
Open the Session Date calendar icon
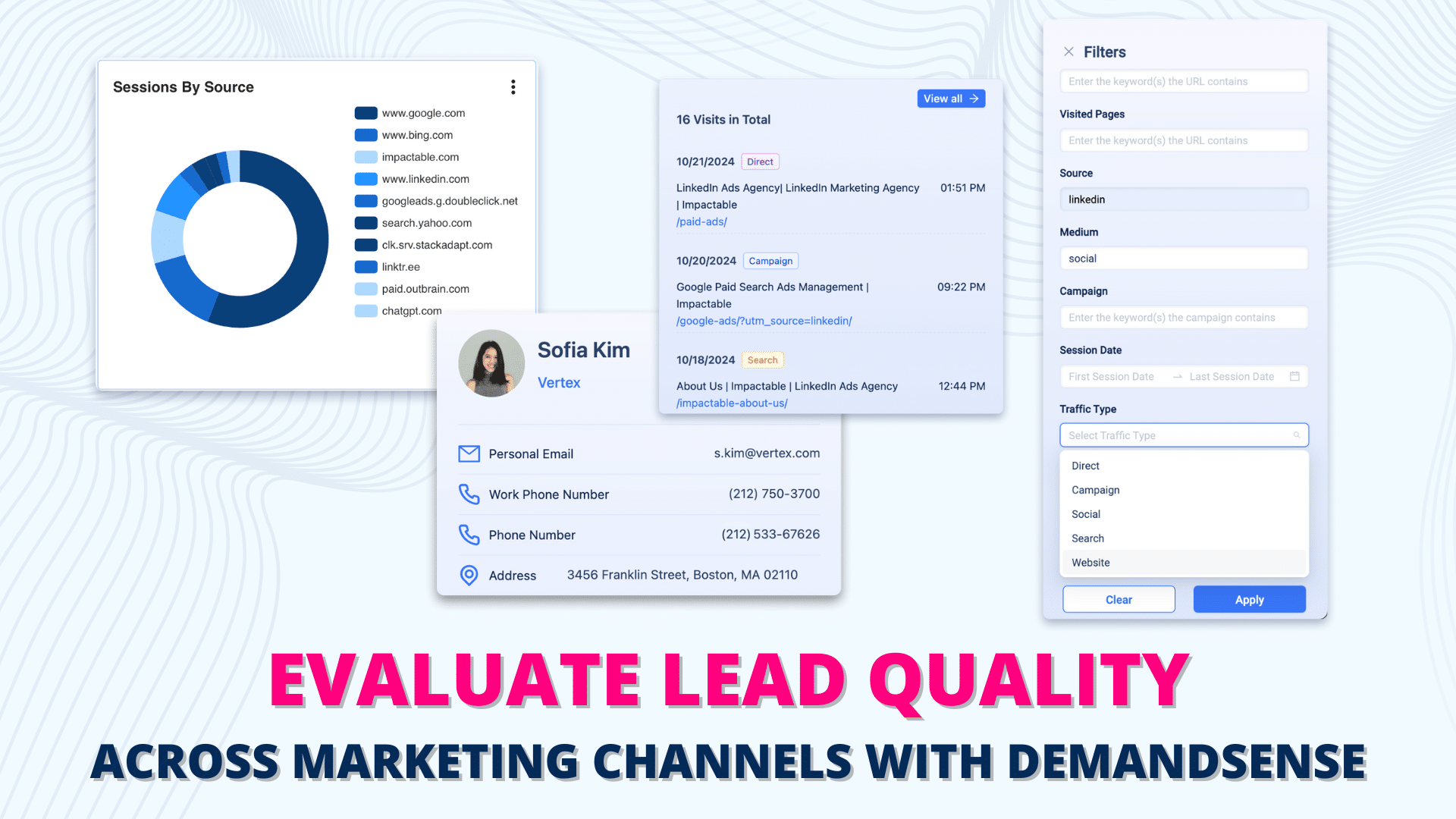pos(1294,376)
